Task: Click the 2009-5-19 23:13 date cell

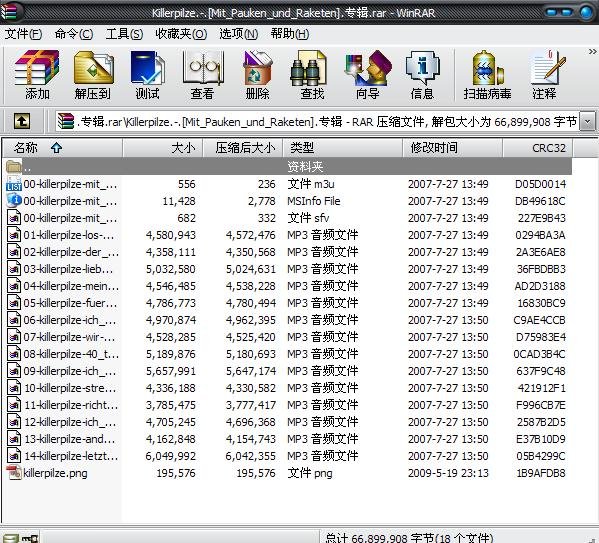Action: tap(448, 473)
